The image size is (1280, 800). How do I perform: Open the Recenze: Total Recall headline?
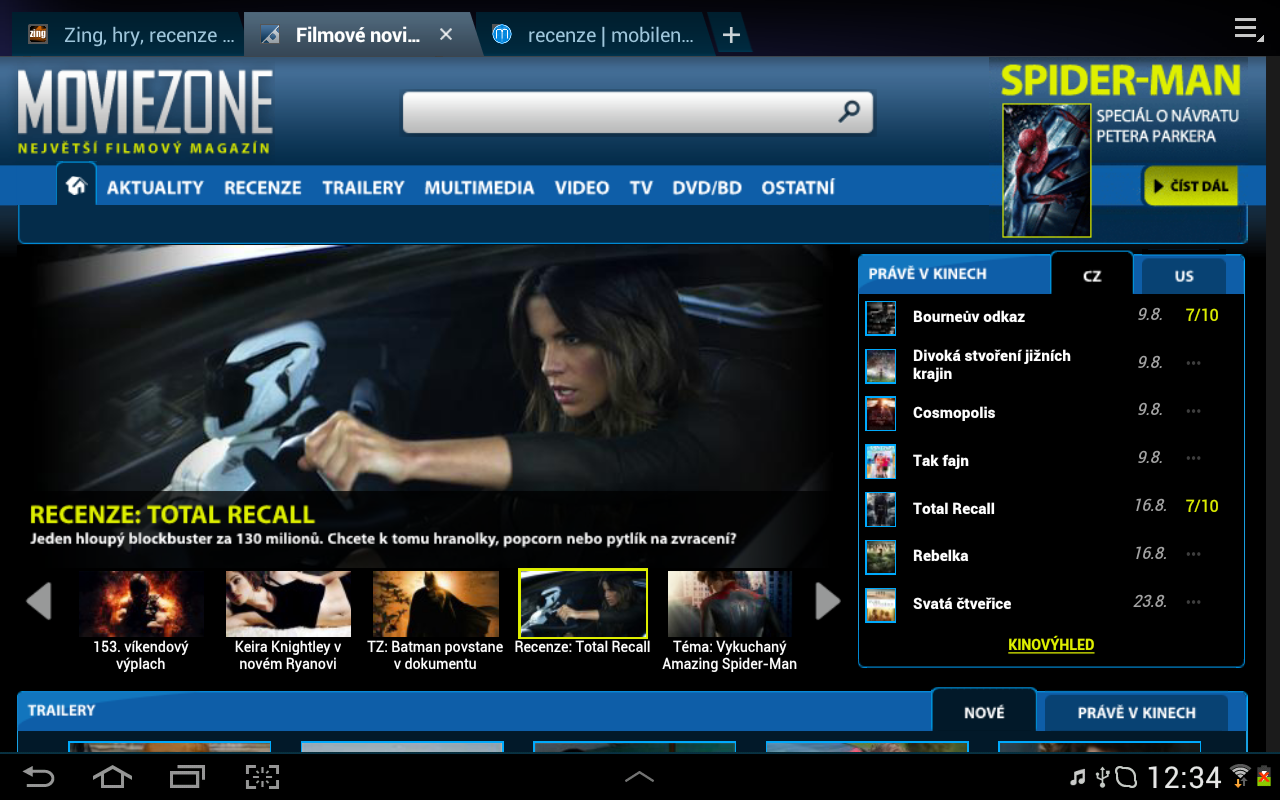click(x=172, y=515)
